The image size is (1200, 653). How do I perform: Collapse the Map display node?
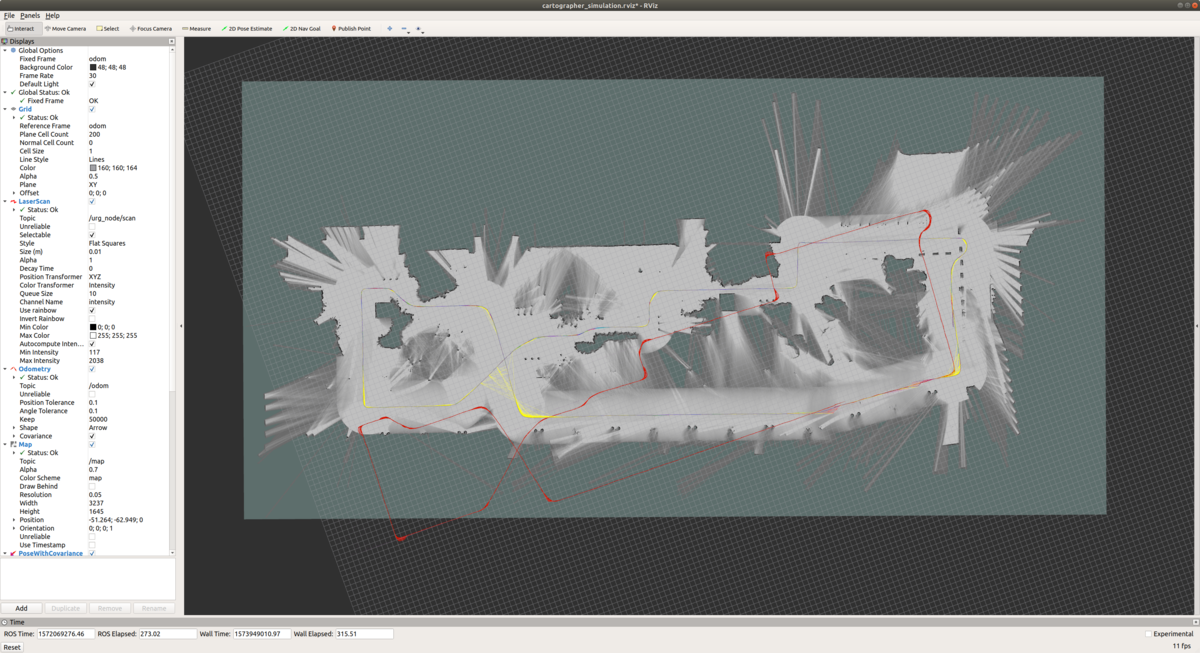pyautogui.click(x=5, y=444)
